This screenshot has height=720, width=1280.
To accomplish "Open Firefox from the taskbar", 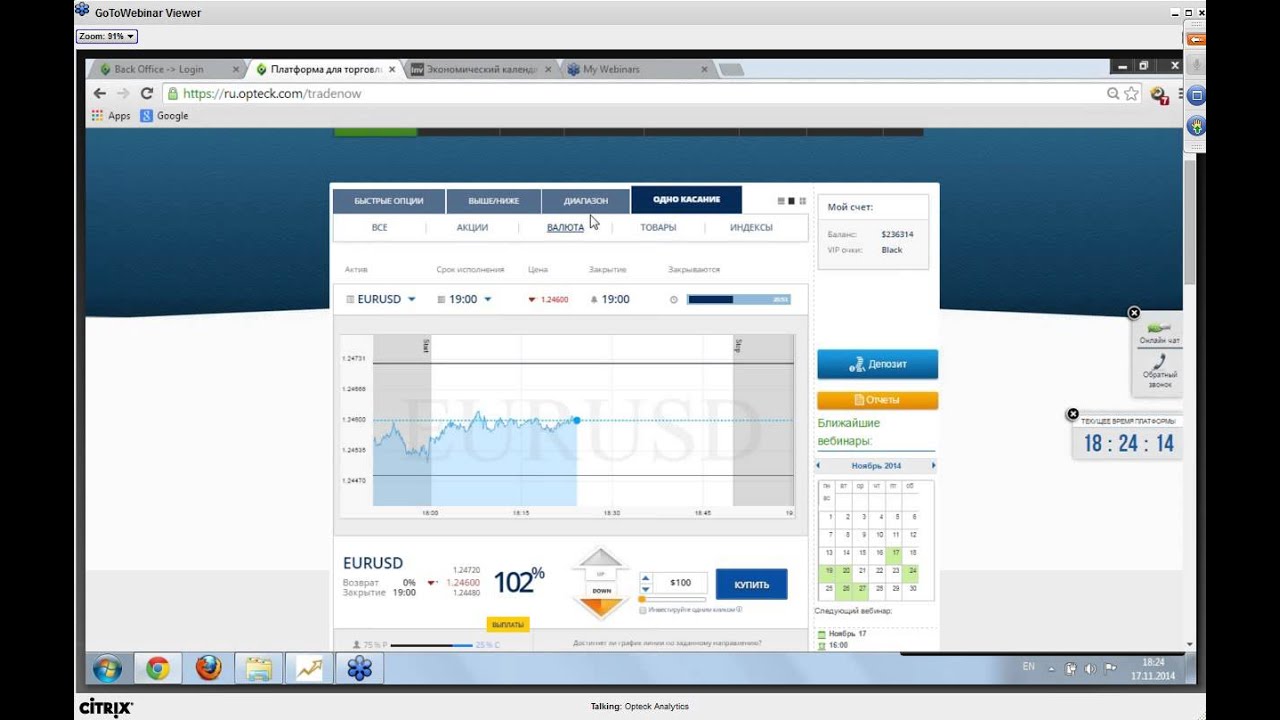I will (208, 668).
